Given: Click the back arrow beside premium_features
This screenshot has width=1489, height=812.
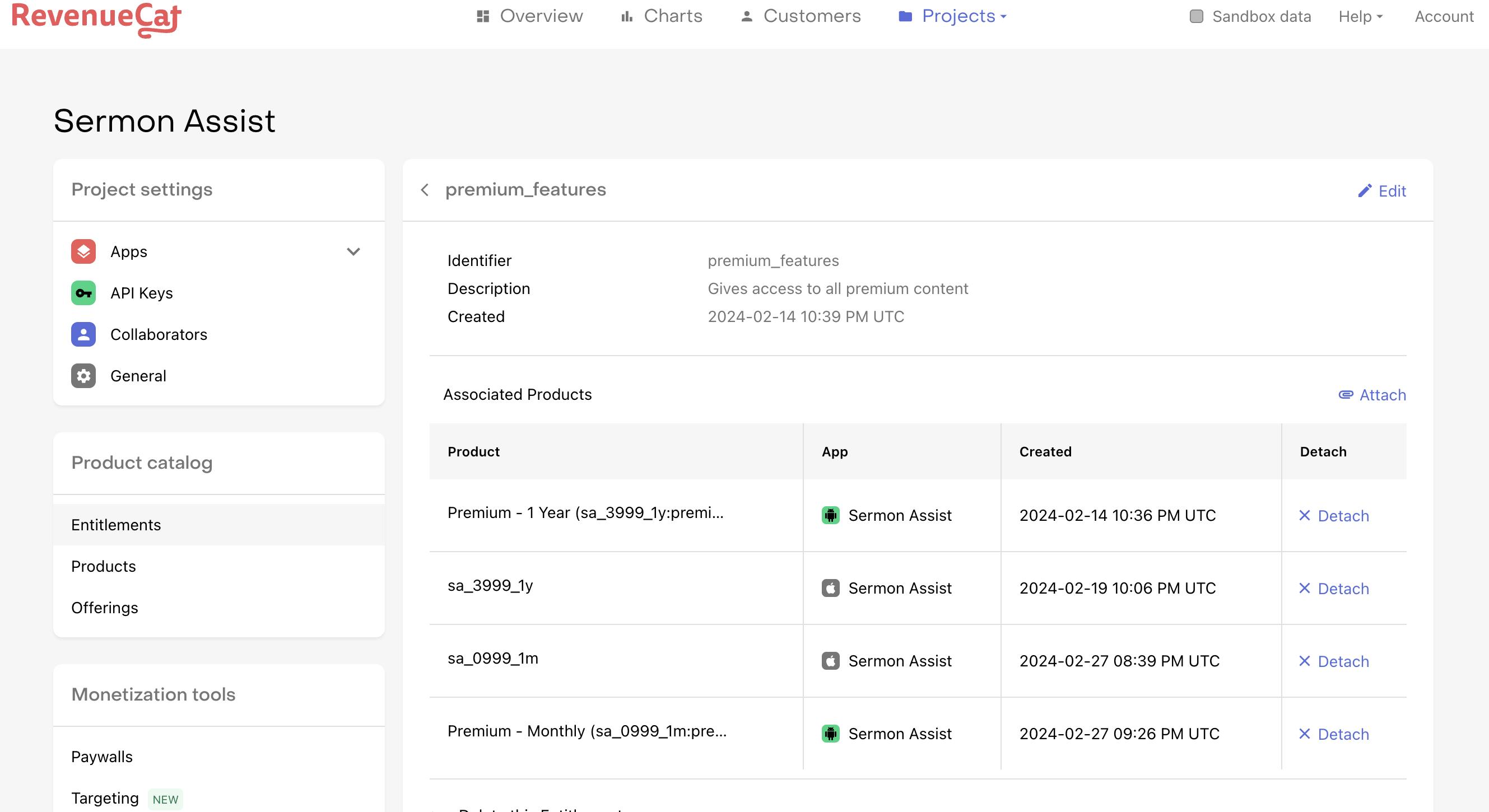Looking at the screenshot, I should click(425, 190).
